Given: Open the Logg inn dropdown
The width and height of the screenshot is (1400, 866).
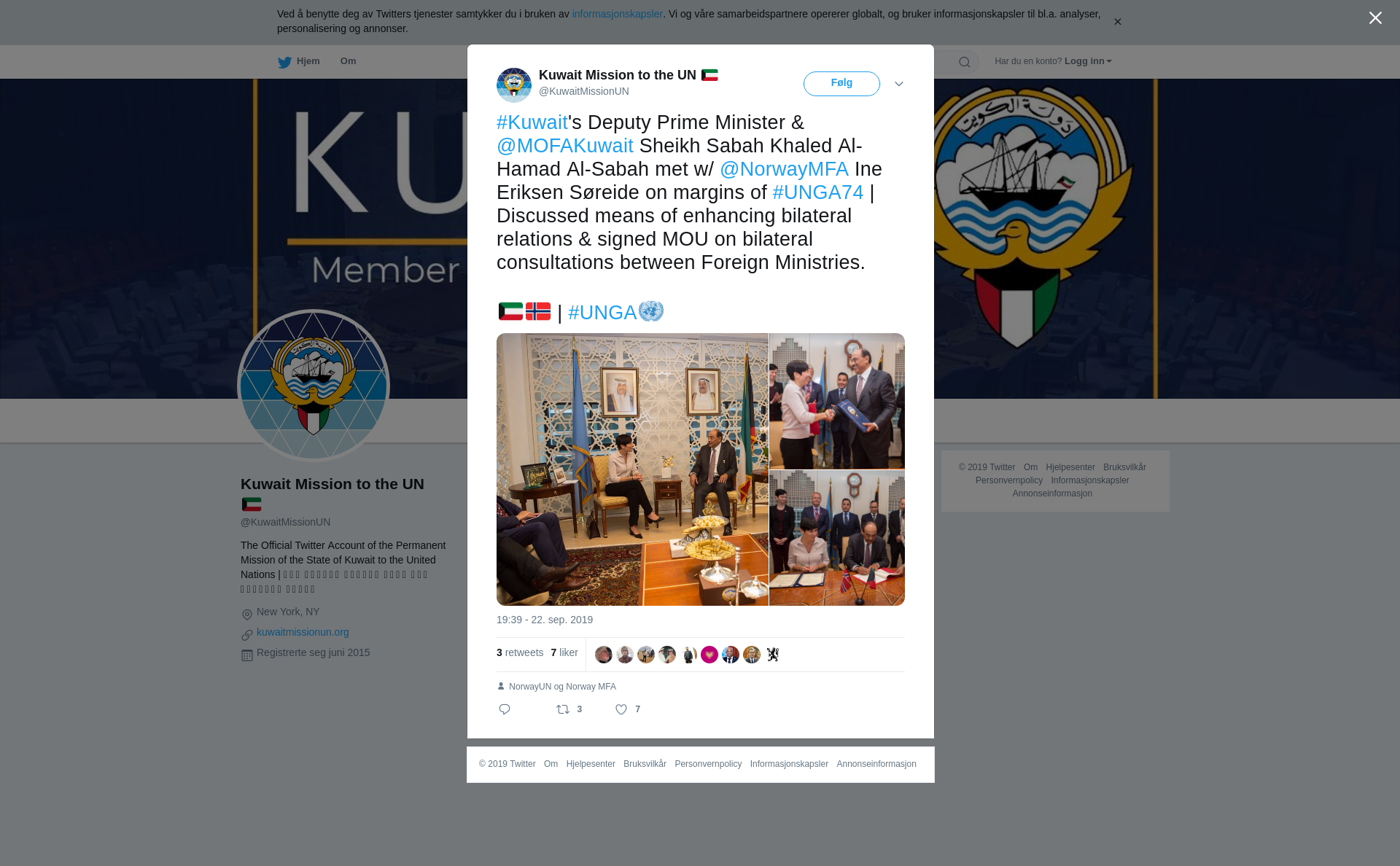Looking at the screenshot, I should point(1088,61).
